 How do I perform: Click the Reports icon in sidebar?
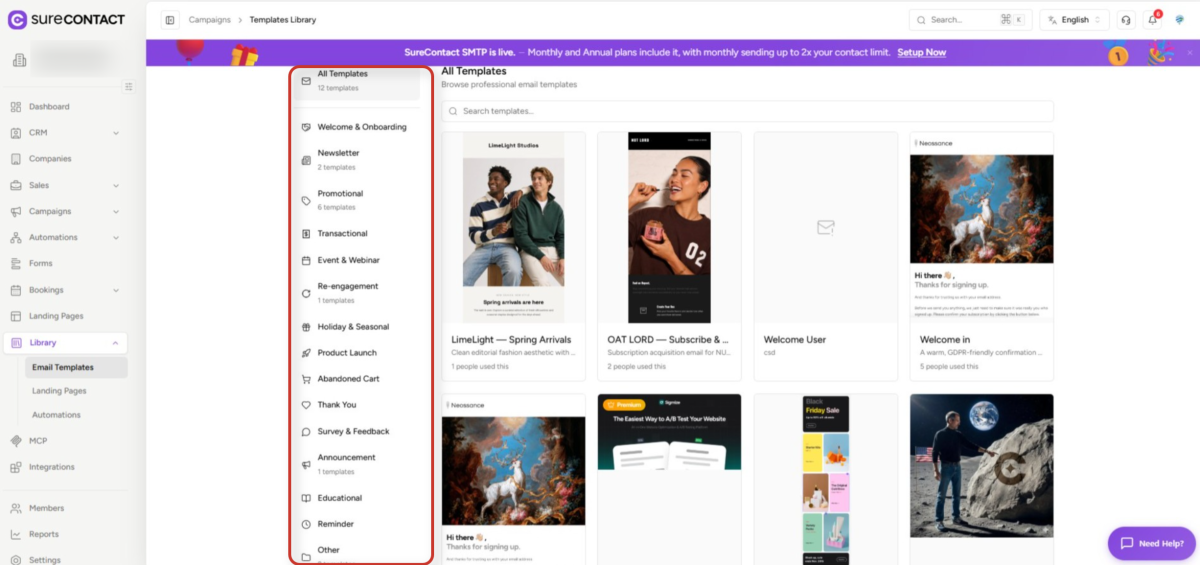(x=15, y=534)
